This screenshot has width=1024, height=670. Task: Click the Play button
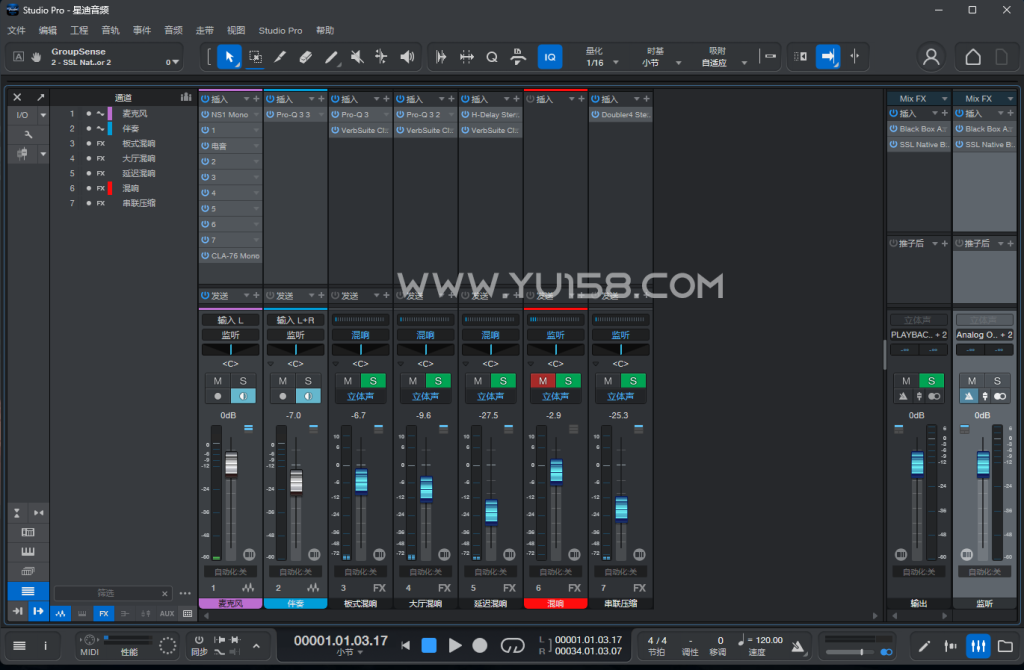coord(455,645)
